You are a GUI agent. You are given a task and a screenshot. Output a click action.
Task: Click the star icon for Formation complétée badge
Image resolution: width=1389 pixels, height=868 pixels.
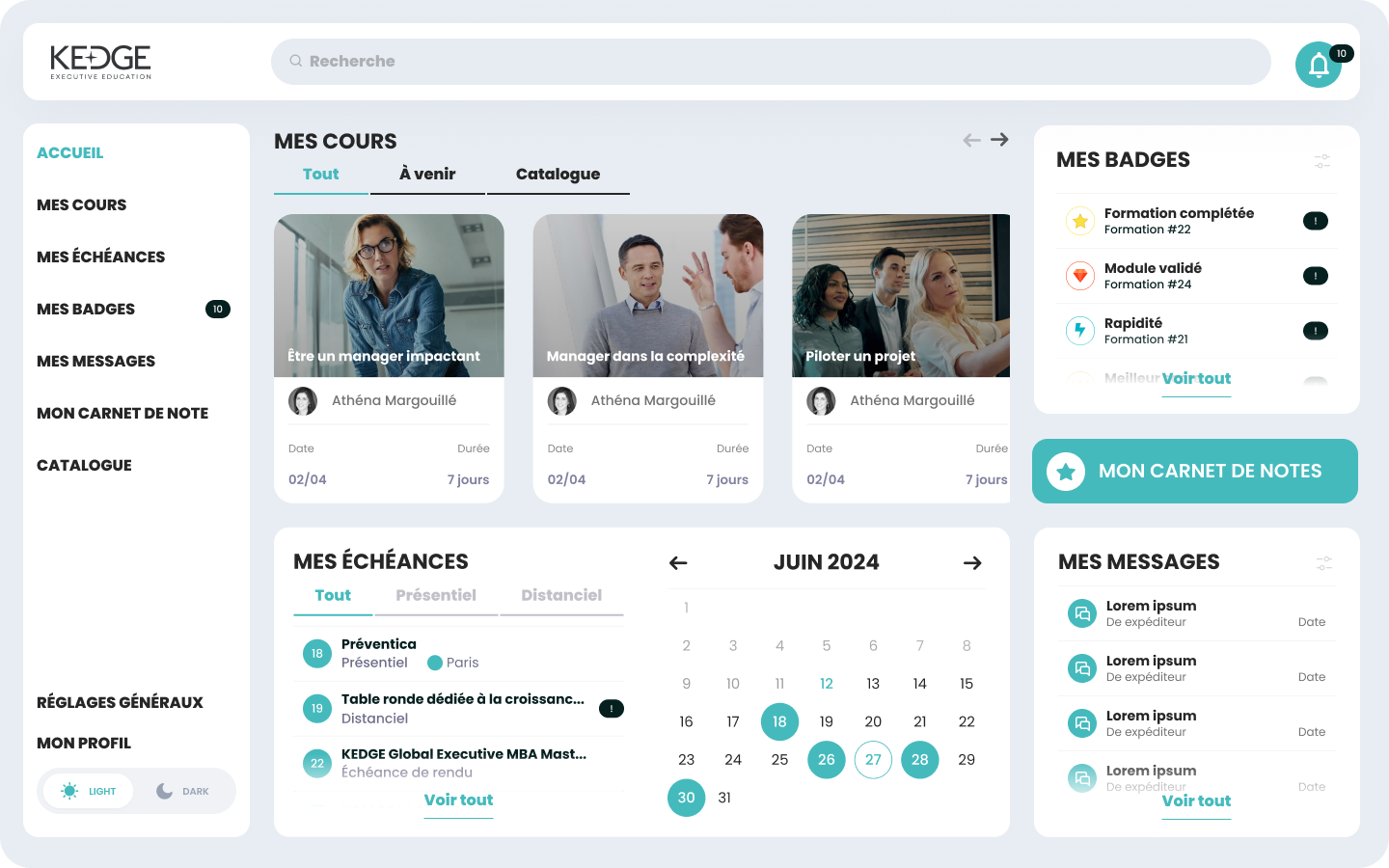click(x=1080, y=221)
